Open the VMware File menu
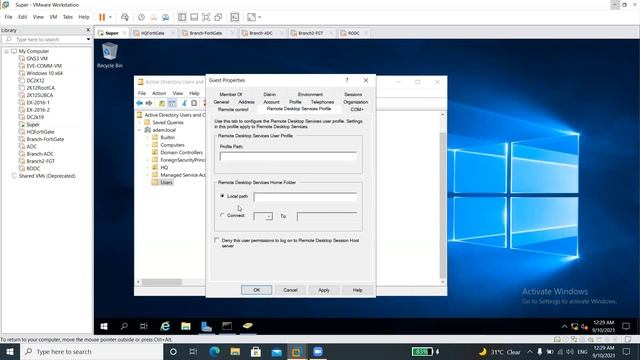Image resolution: width=640 pixels, height=360 pixels. [x=8, y=17]
